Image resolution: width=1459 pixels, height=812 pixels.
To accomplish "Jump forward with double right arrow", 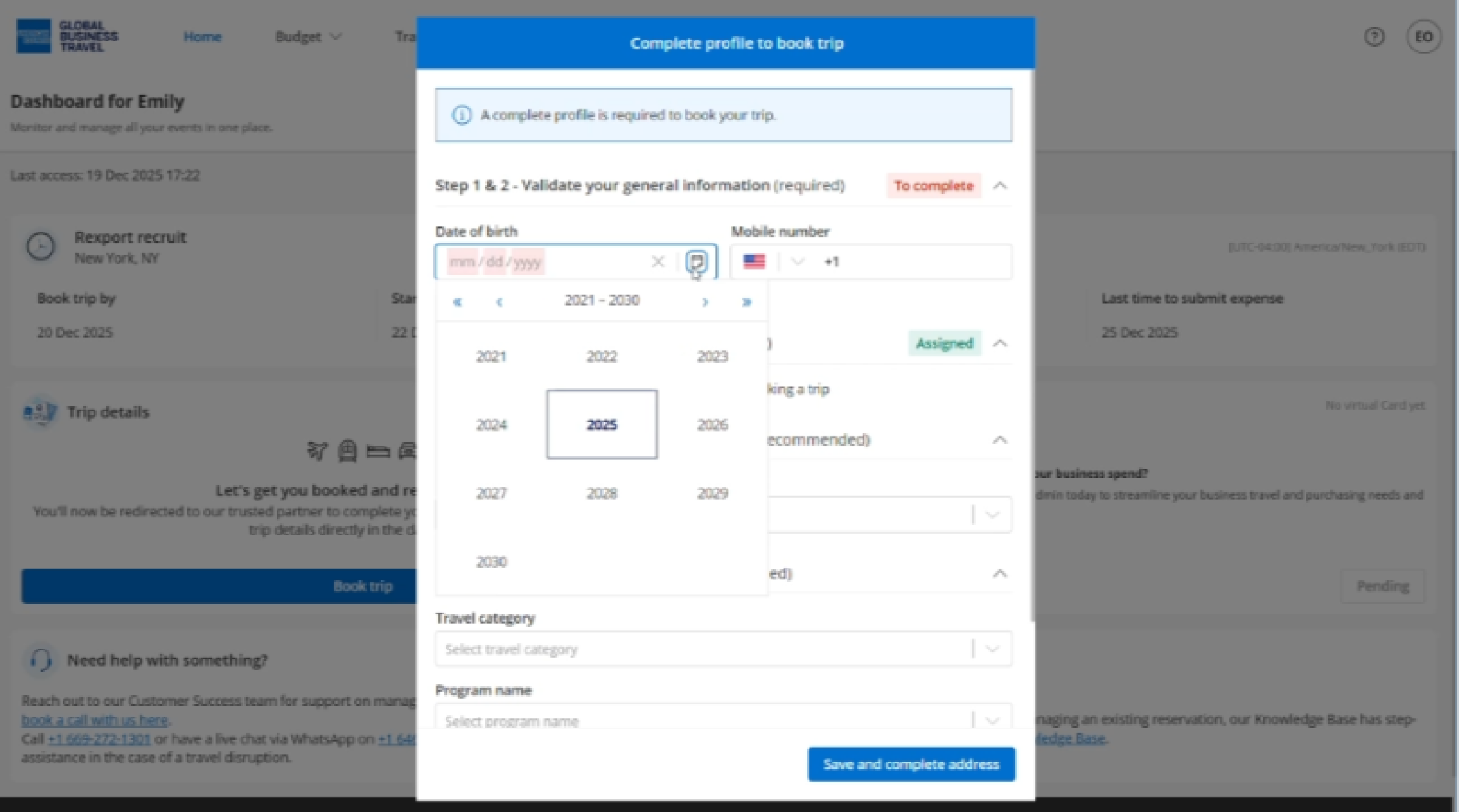I will (x=747, y=301).
